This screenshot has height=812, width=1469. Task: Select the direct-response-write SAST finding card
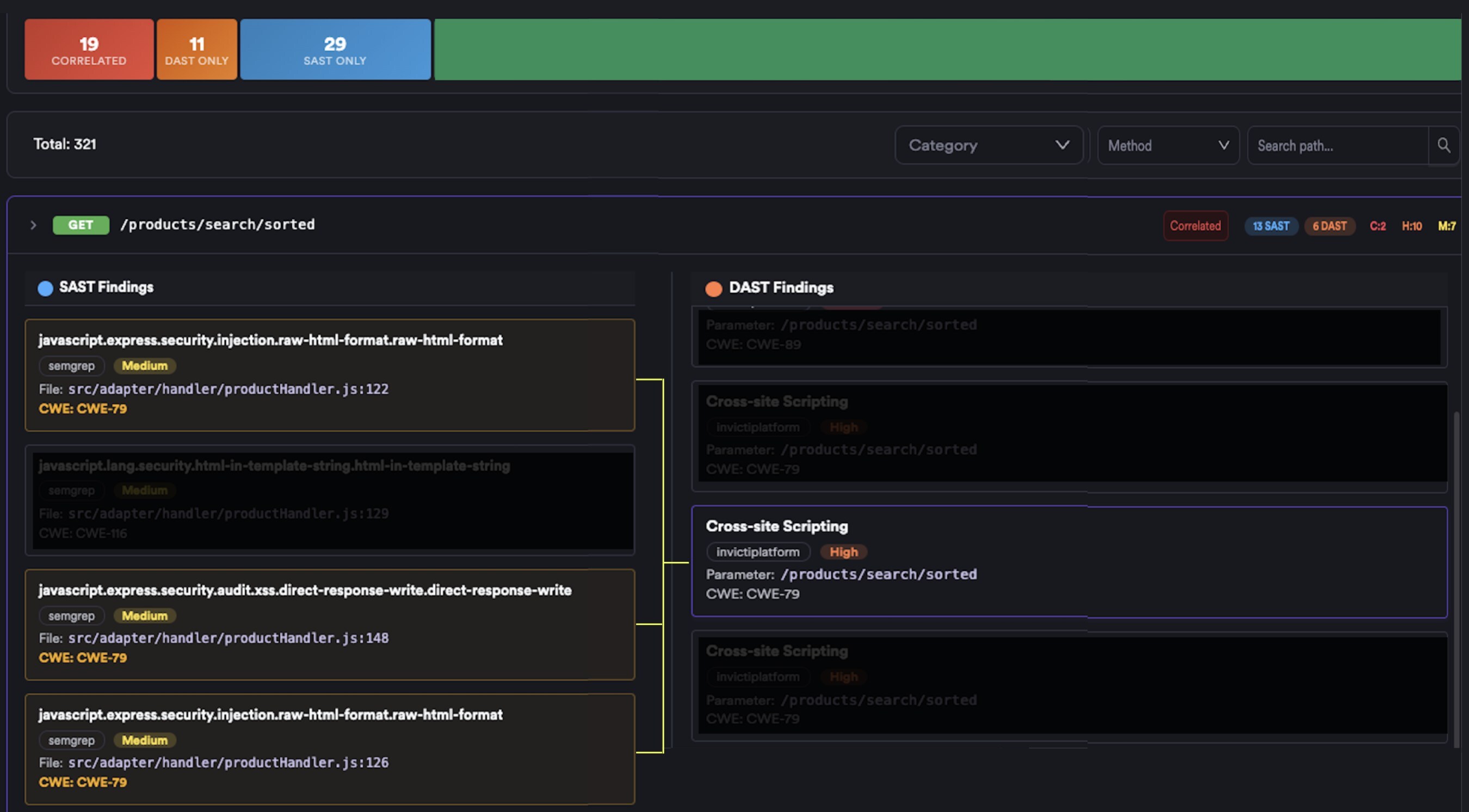330,624
